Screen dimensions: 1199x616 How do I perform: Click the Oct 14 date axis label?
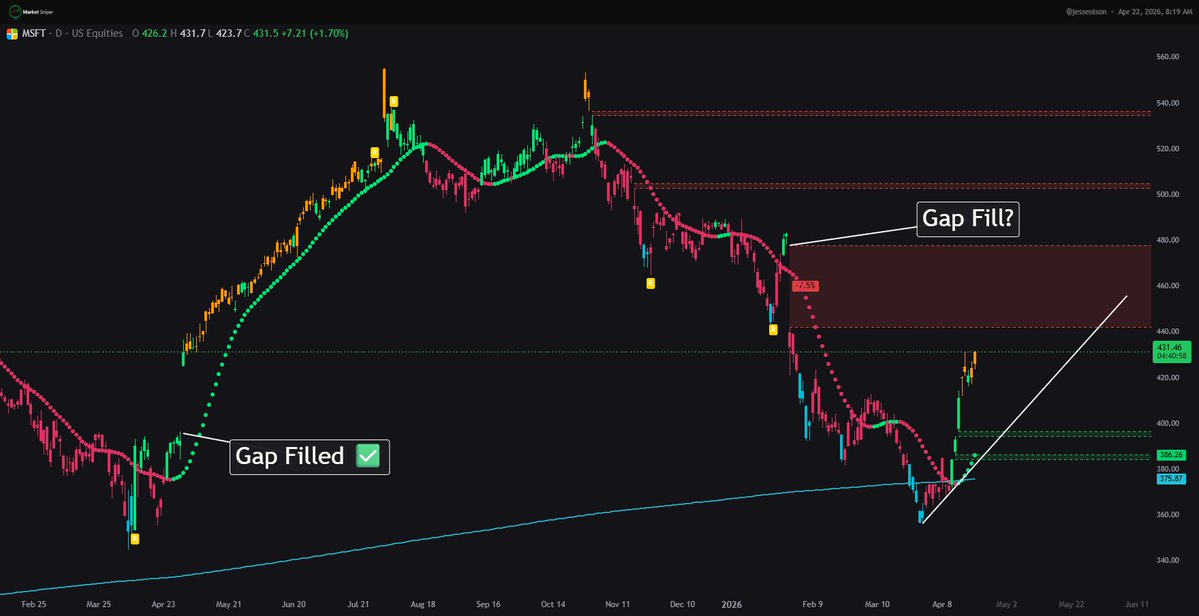[x=552, y=604]
